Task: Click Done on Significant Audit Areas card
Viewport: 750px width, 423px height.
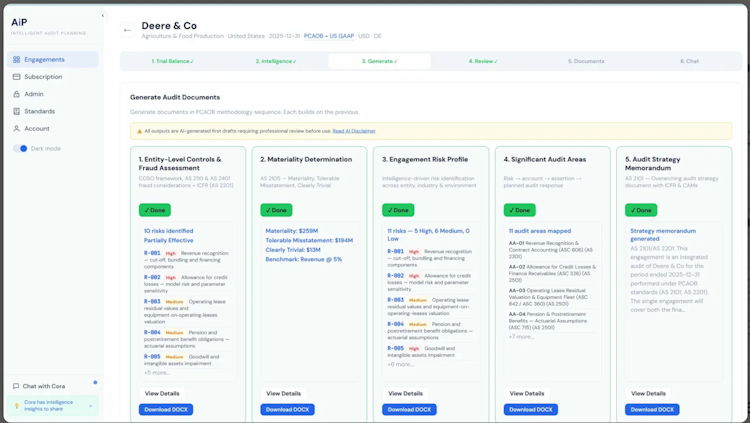Action: (519, 210)
